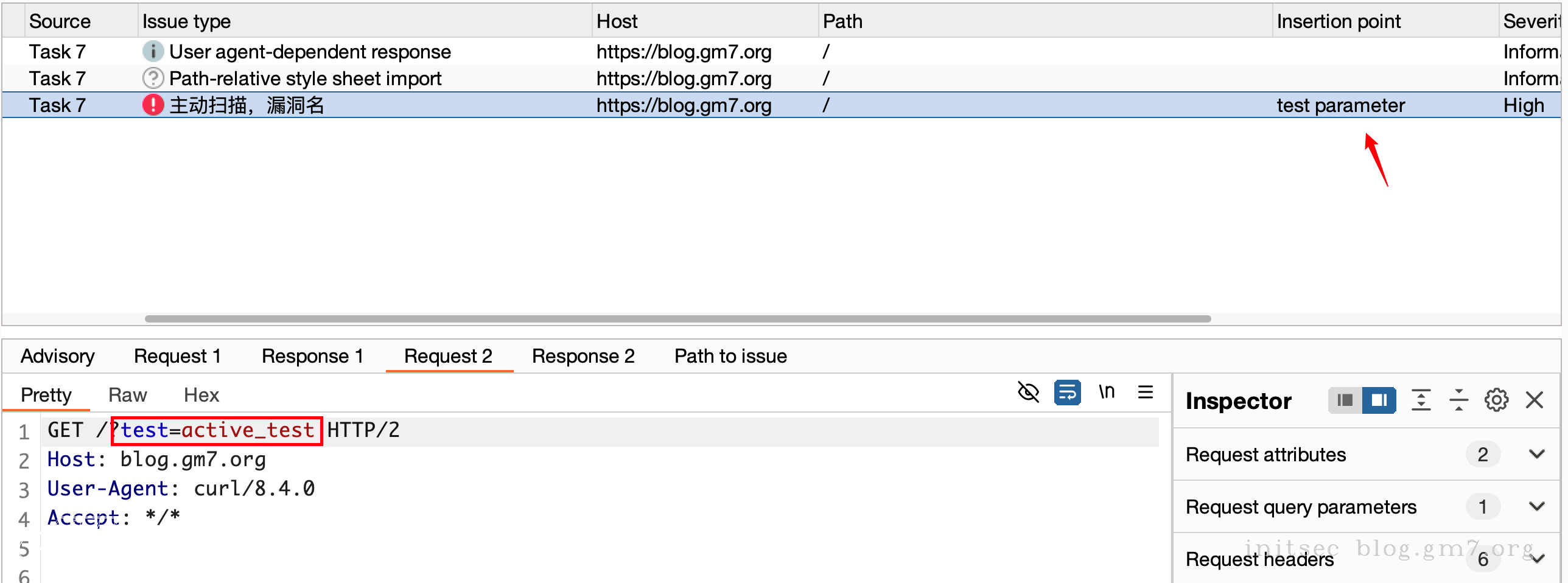Select the Raw view tab

pos(128,395)
